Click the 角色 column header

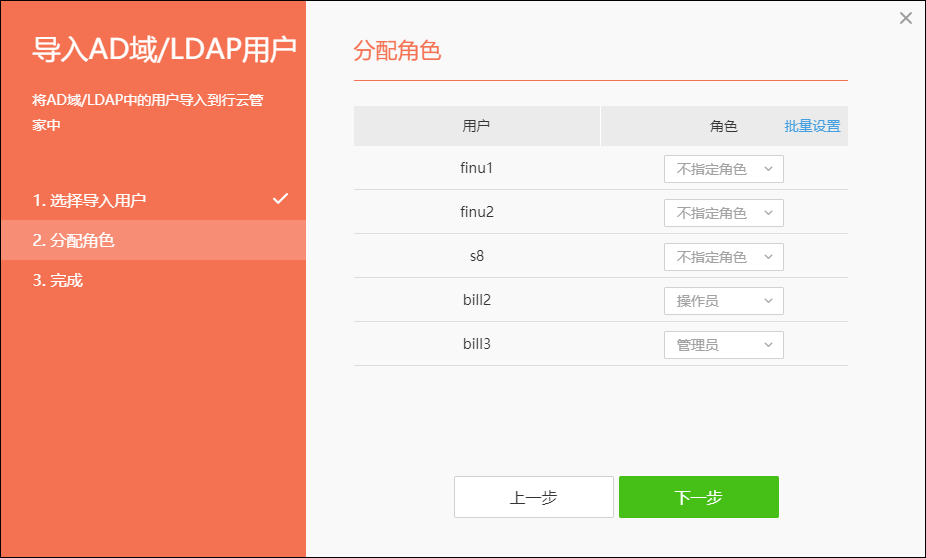tap(723, 126)
